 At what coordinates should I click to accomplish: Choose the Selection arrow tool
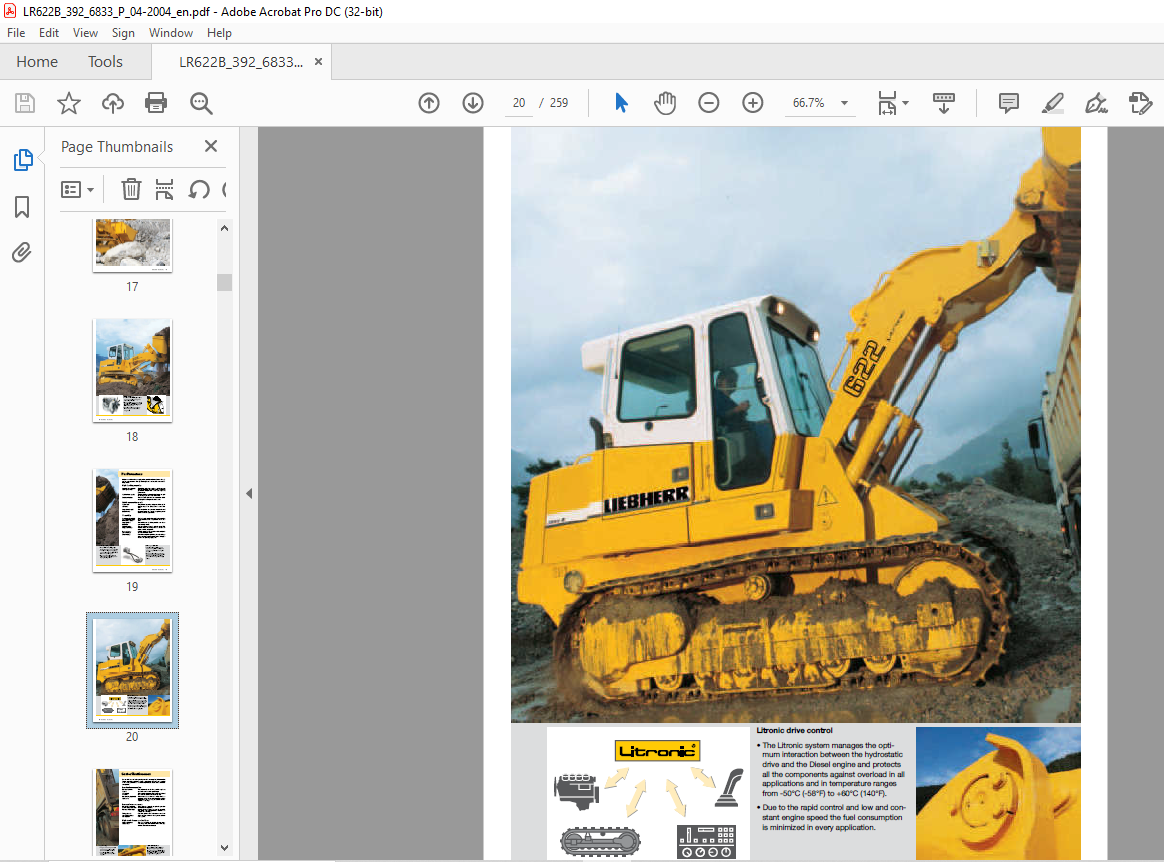pos(621,102)
